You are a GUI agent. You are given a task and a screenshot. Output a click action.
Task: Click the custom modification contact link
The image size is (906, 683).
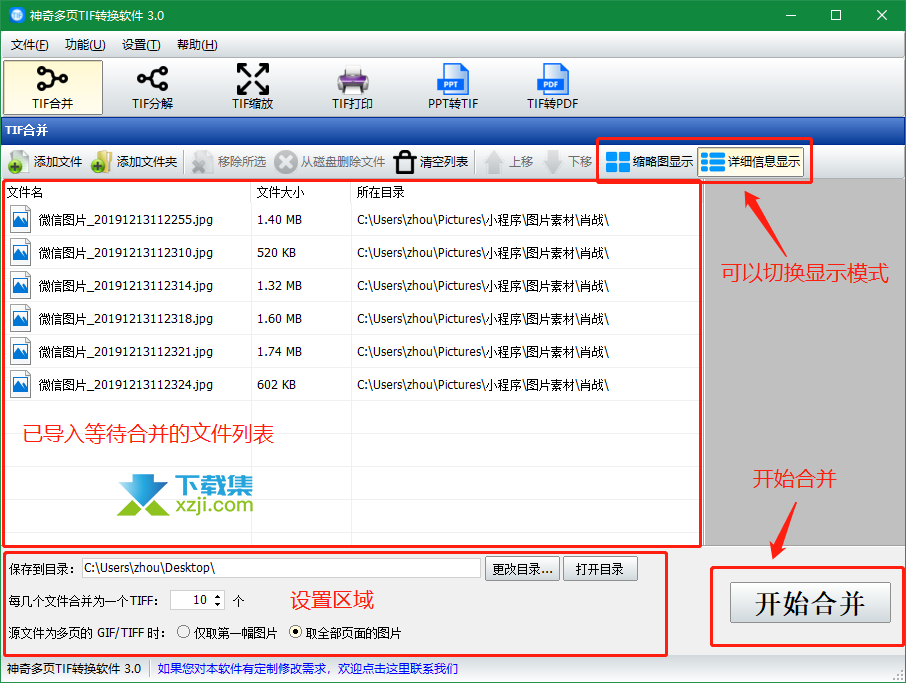pyautogui.click(x=307, y=669)
